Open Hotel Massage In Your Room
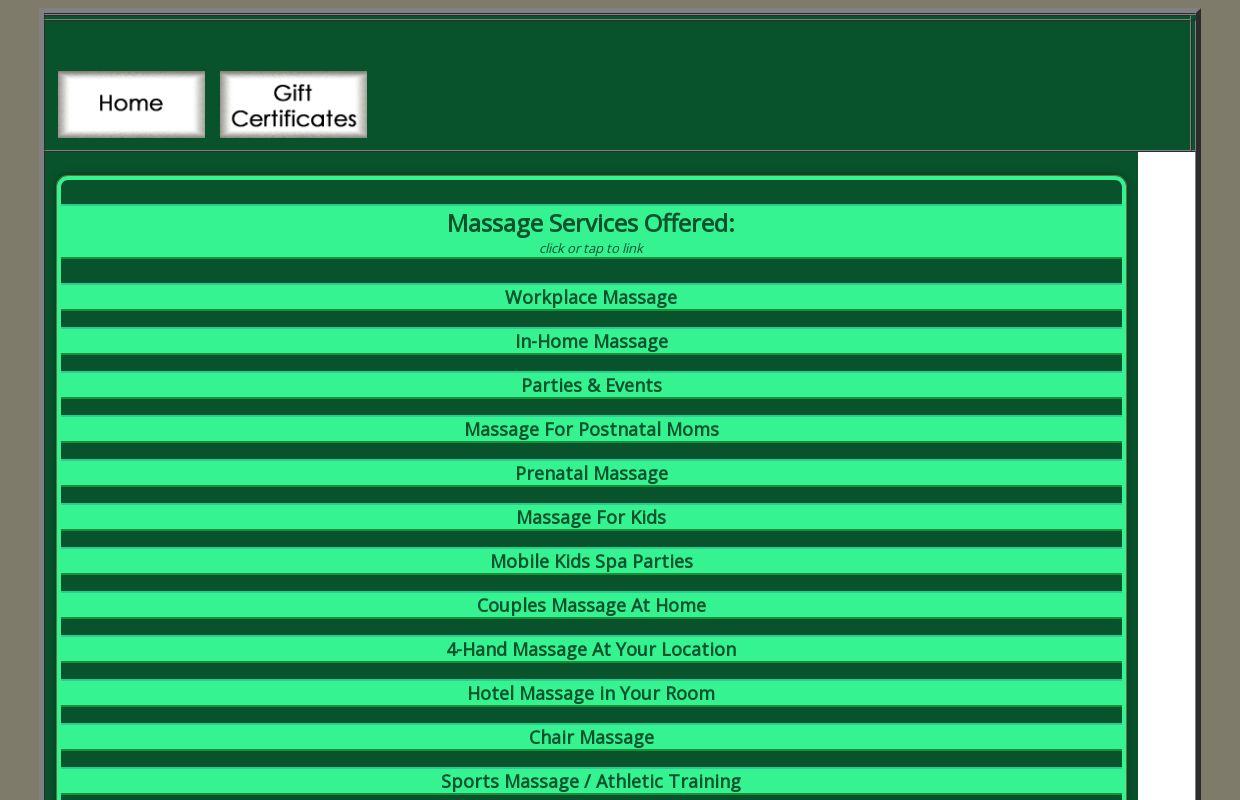The height and width of the screenshot is (800, 1240). [x=591, y=693]
